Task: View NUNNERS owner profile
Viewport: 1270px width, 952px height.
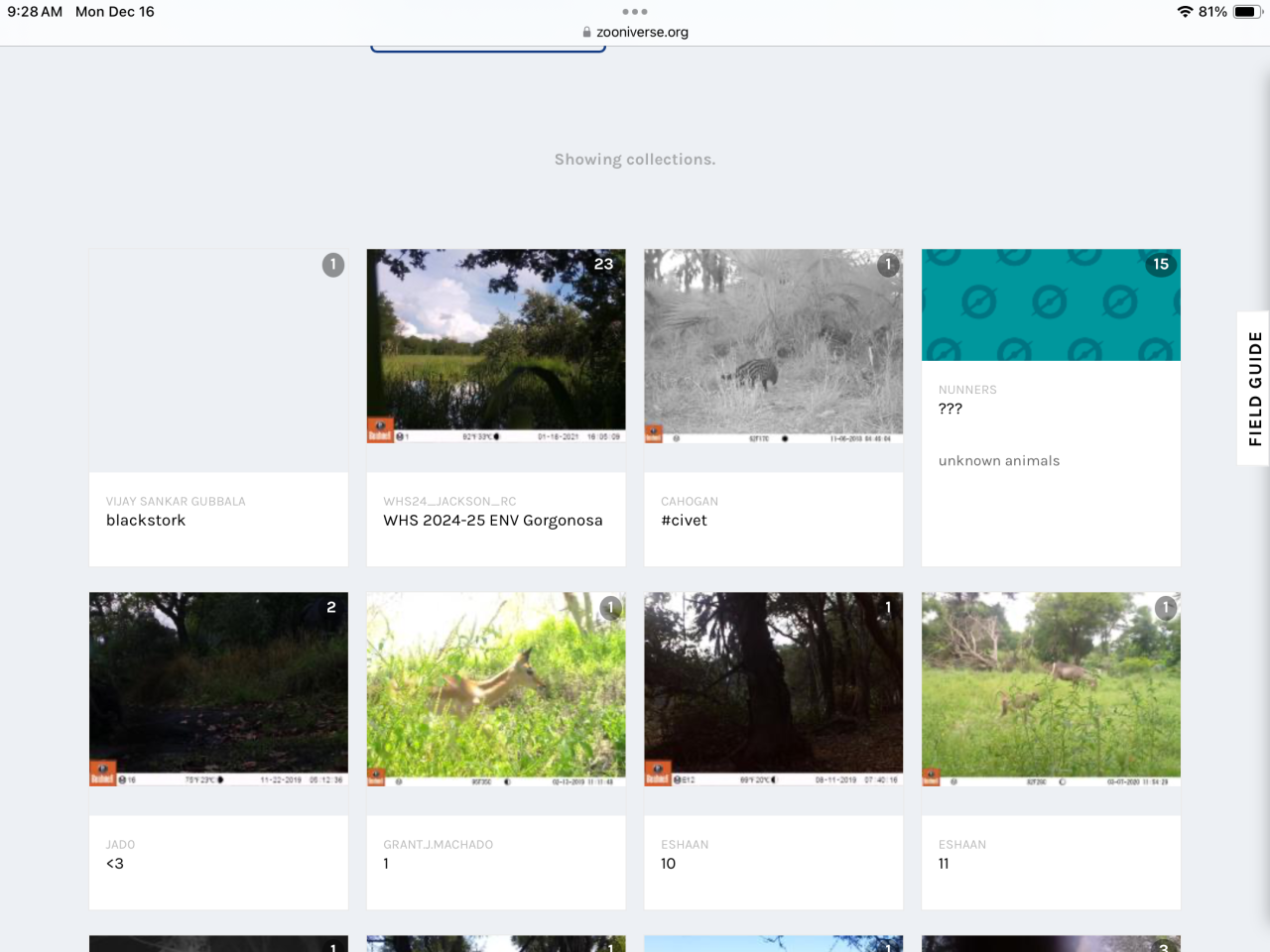Action: coord(967,390)
